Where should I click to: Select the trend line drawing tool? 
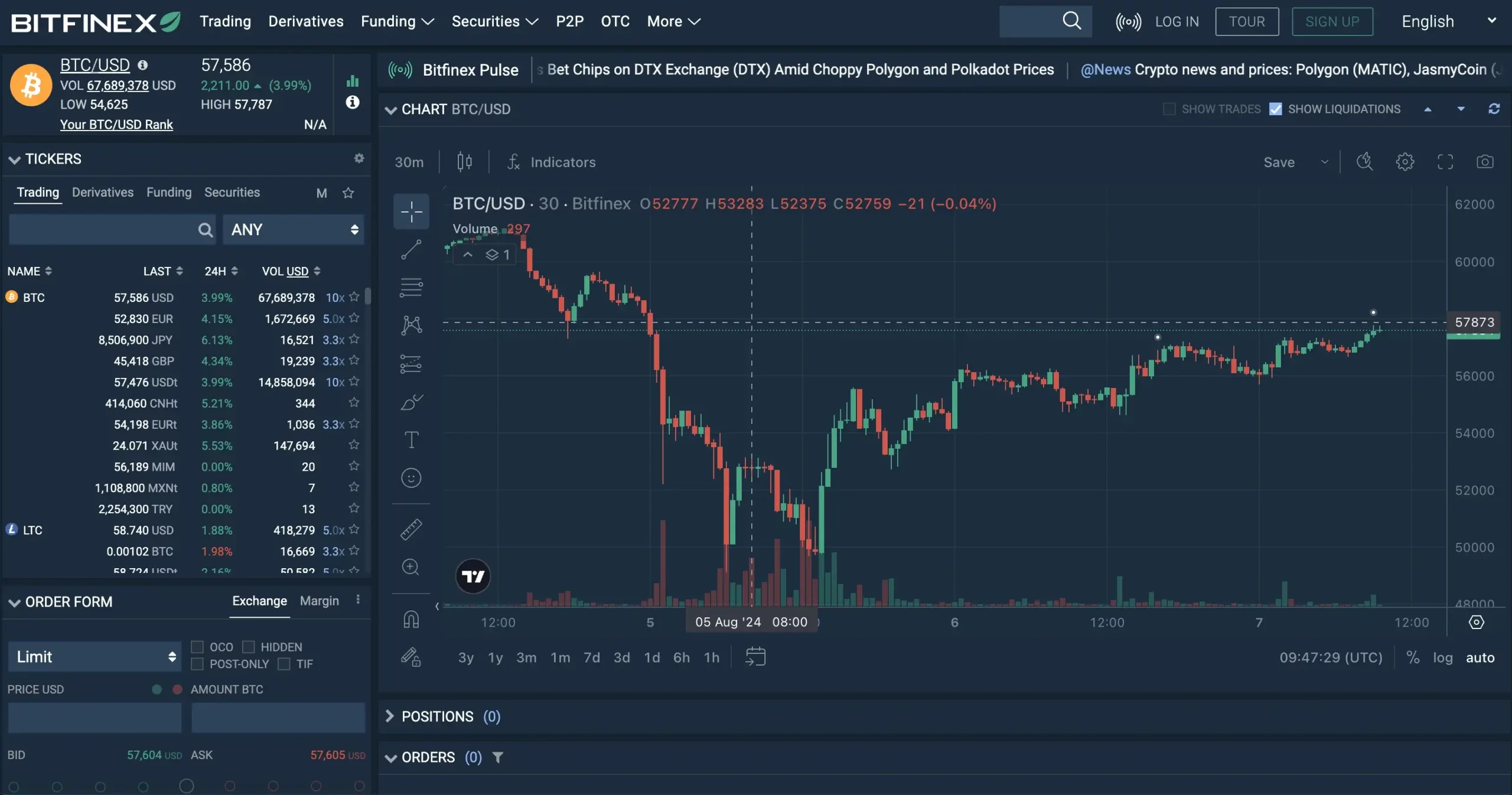click(x=411, y=249)
